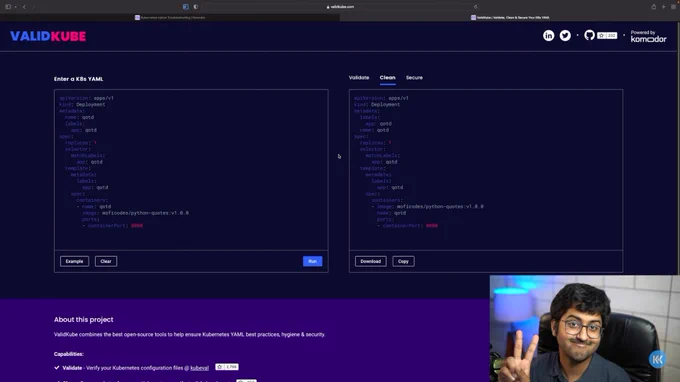
Task: Download the cleaned YAML output
Action: click(370, 261)
